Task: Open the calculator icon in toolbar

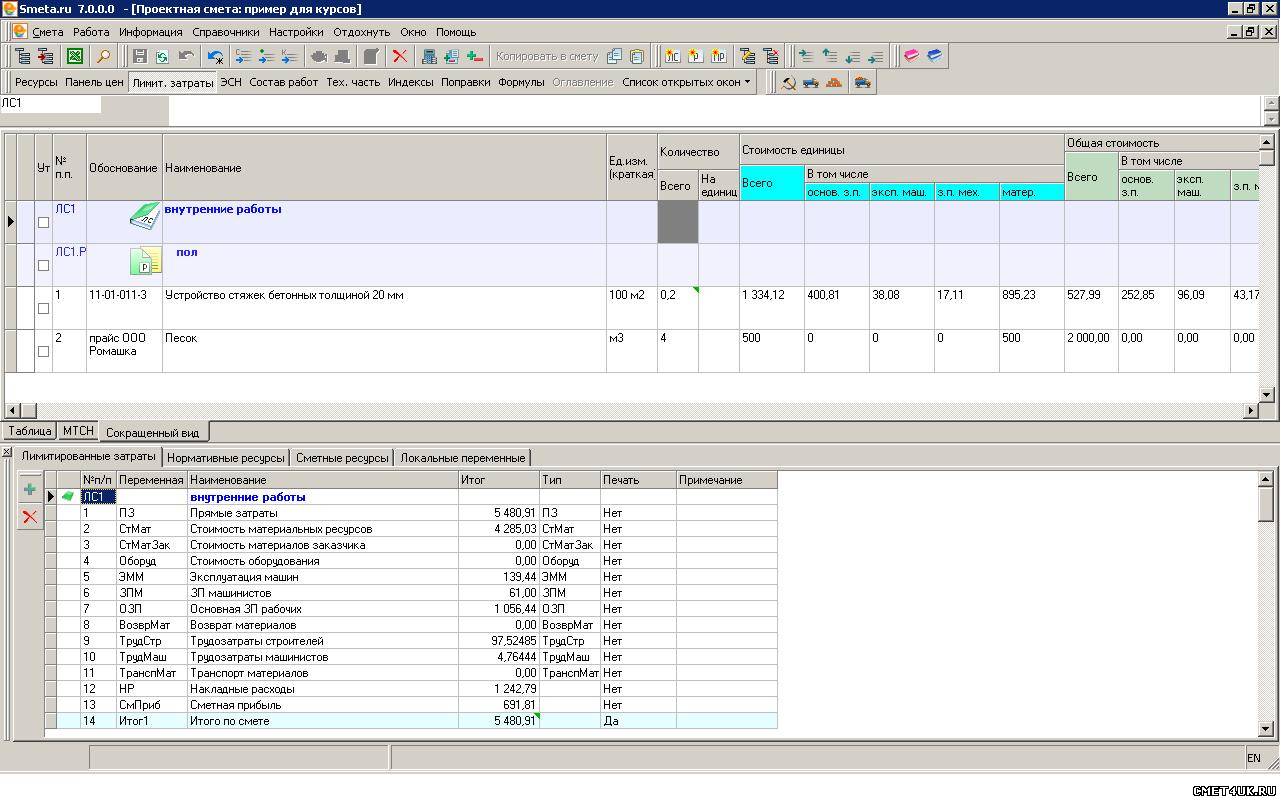Action: tap(429, 57)
